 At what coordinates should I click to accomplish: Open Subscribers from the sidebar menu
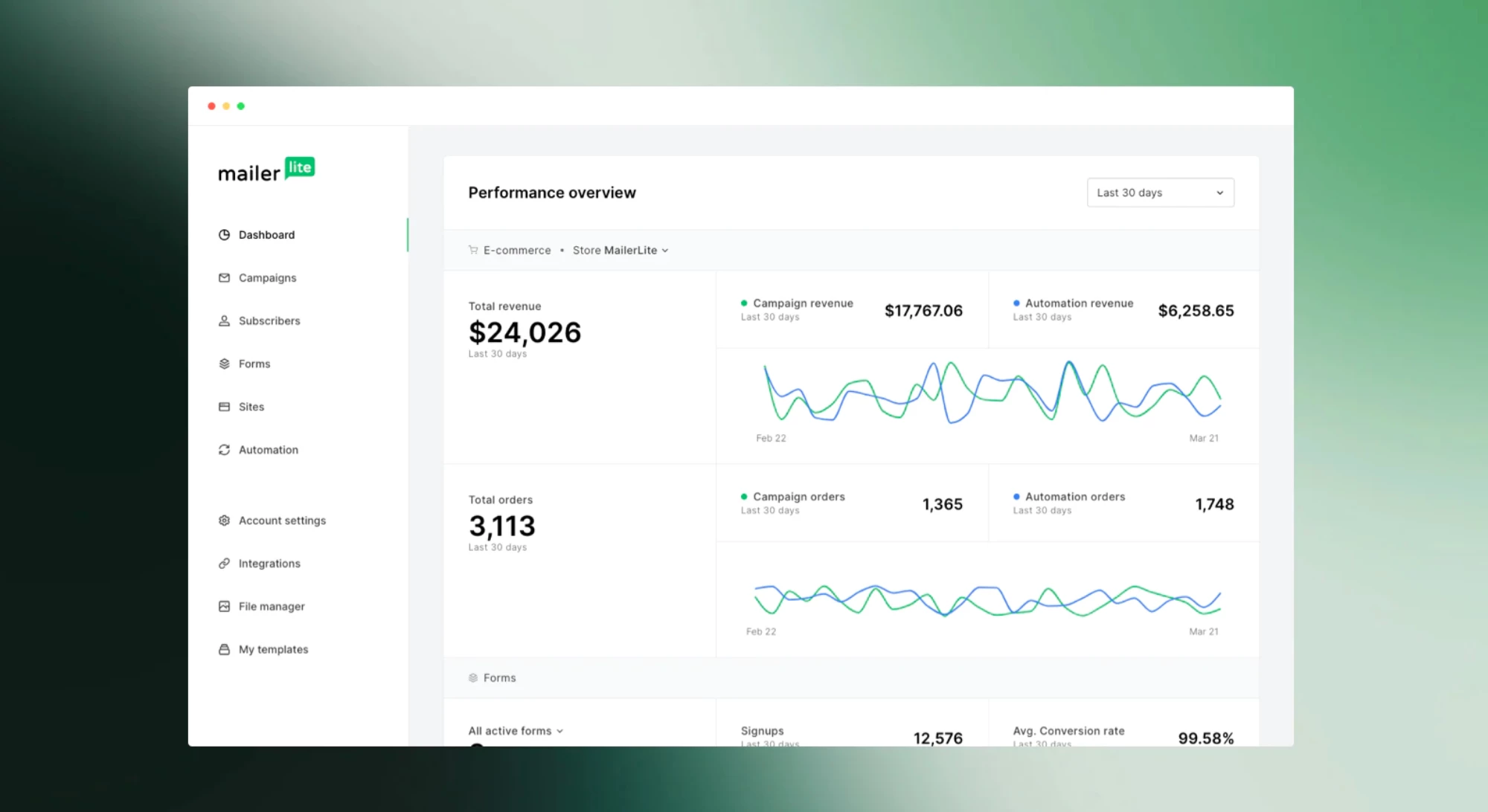point(269,321)
